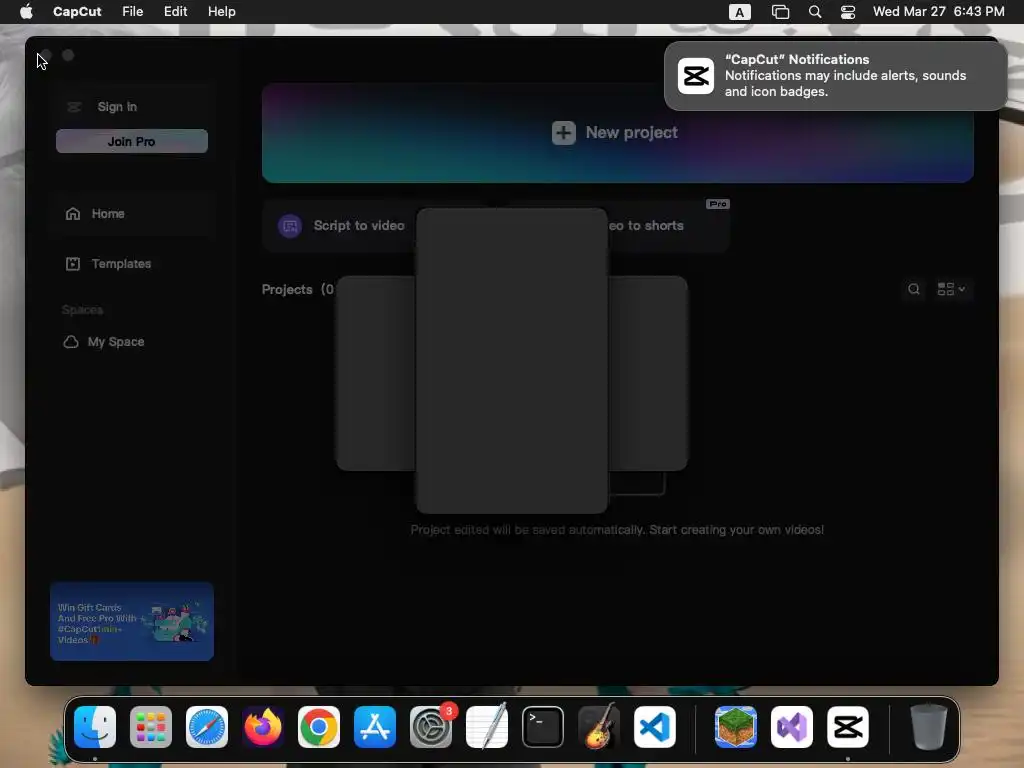Open the Help menu
This screenshot has height=768, width=1024.
coord(221,12)
